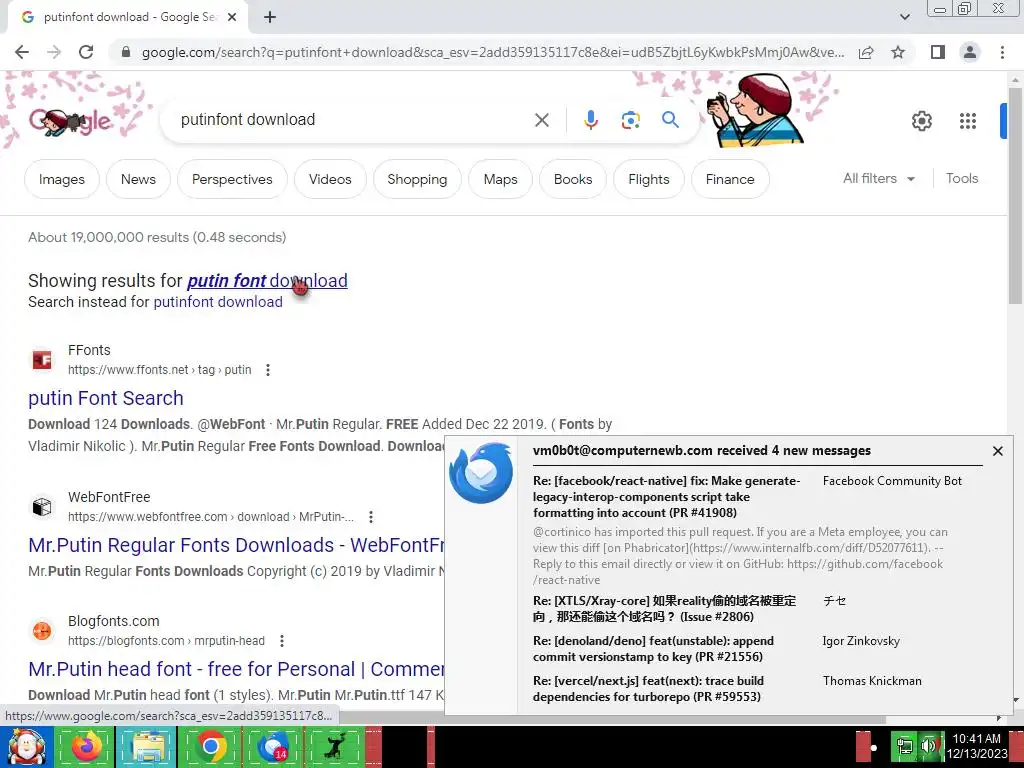
Task: Switch to News results
Action: [x=138, y=179]
